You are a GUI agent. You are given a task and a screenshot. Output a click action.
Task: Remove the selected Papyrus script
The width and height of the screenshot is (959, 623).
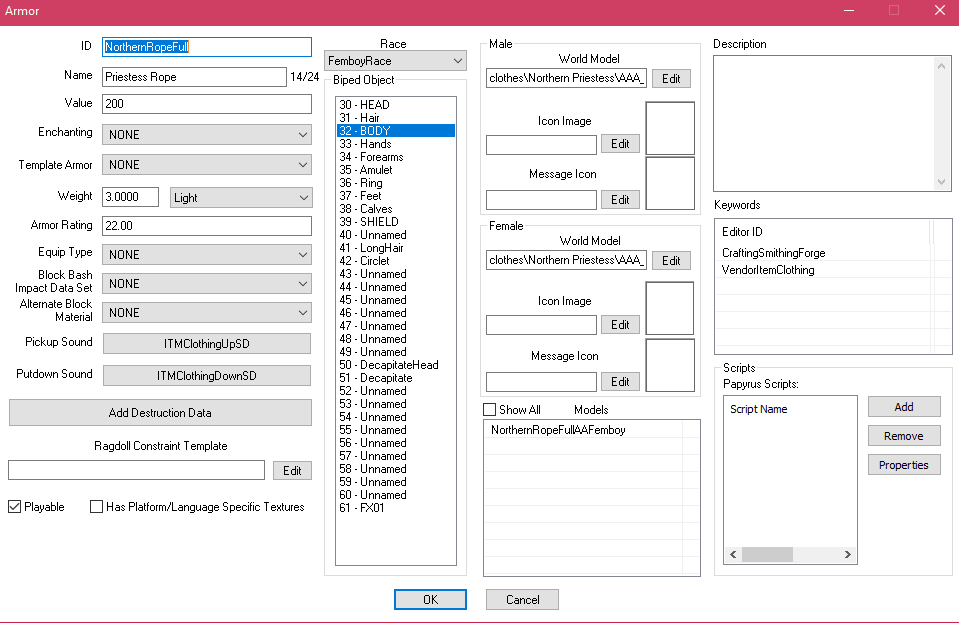point(904,436)
